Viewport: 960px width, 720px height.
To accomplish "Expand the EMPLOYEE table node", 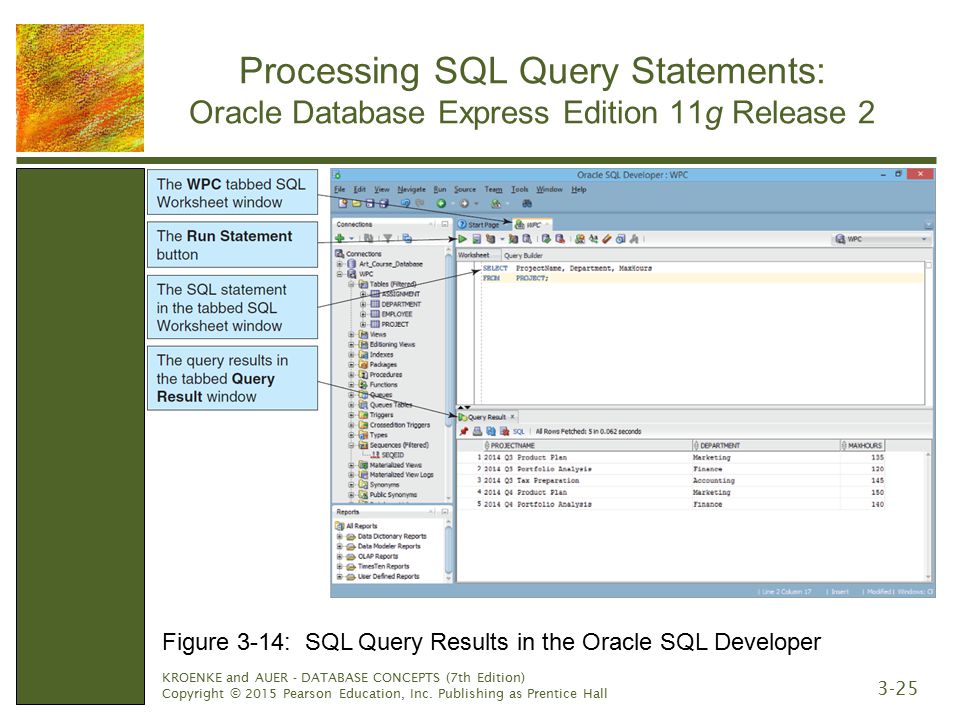I will point(363,314).
